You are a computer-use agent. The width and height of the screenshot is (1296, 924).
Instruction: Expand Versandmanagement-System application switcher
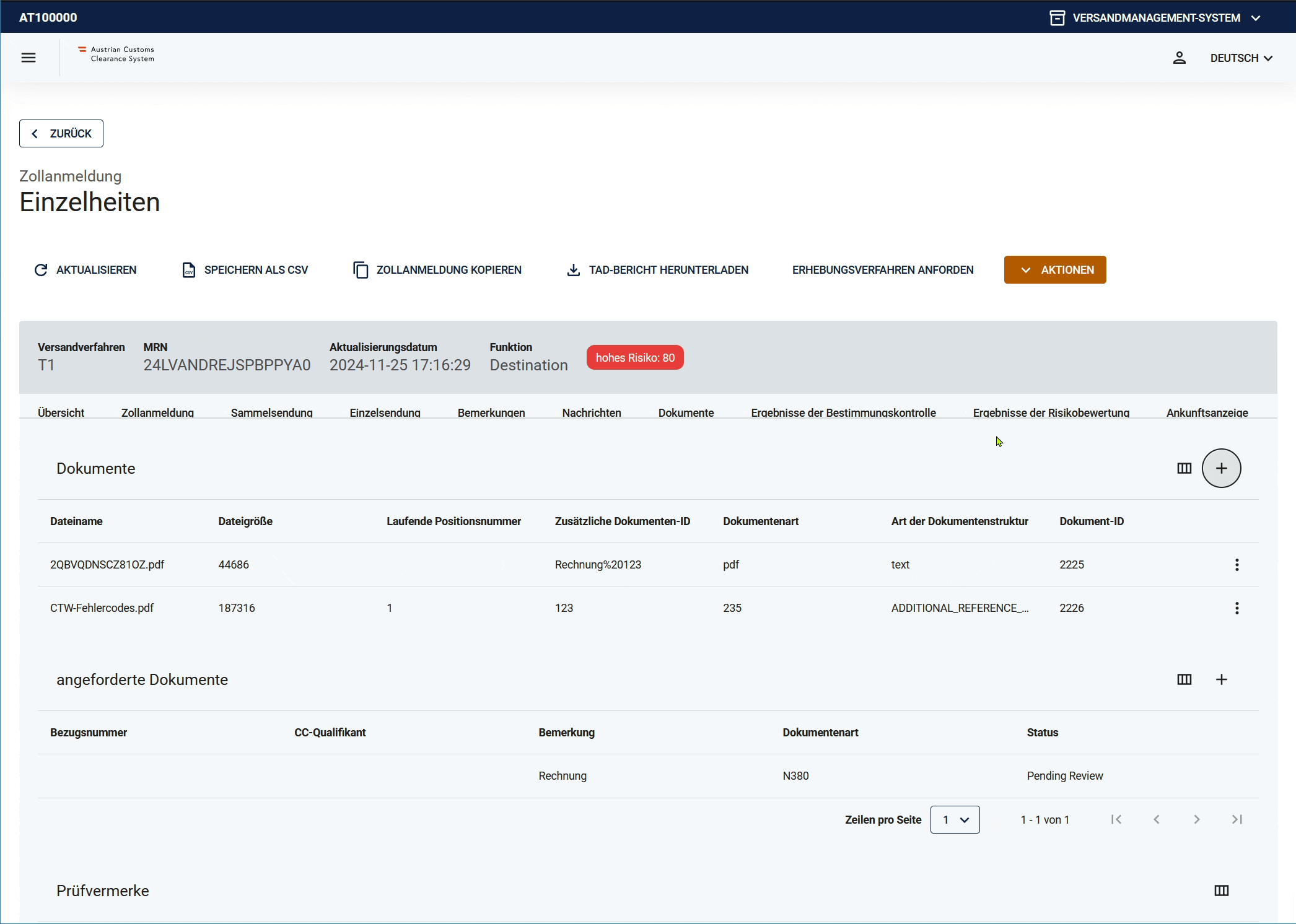1155,17
